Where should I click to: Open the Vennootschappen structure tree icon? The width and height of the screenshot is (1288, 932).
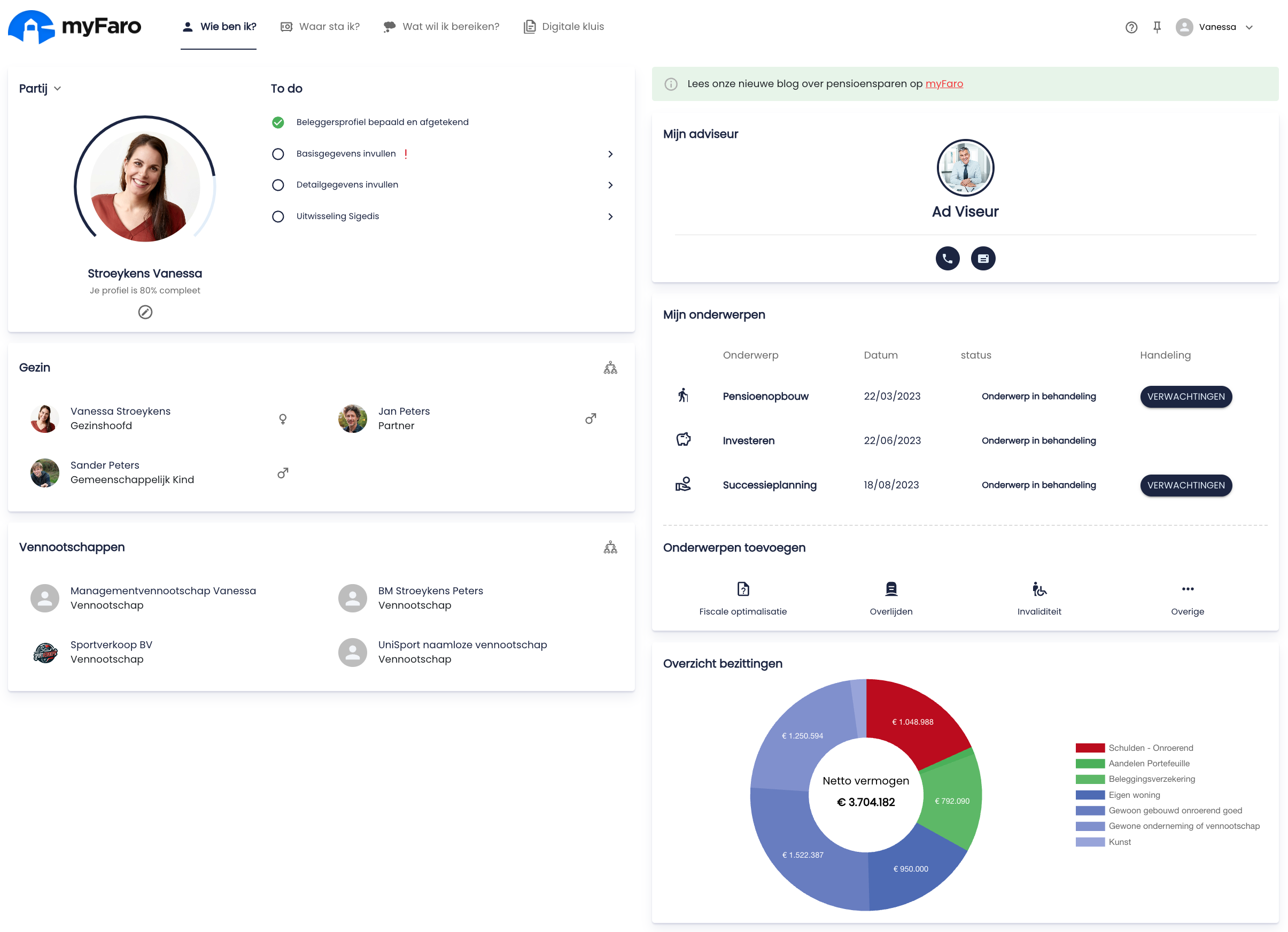click(610, 548)
